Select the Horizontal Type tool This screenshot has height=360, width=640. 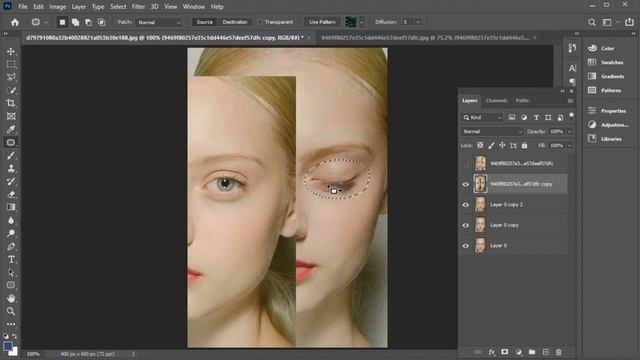click(x=11, y=259)
